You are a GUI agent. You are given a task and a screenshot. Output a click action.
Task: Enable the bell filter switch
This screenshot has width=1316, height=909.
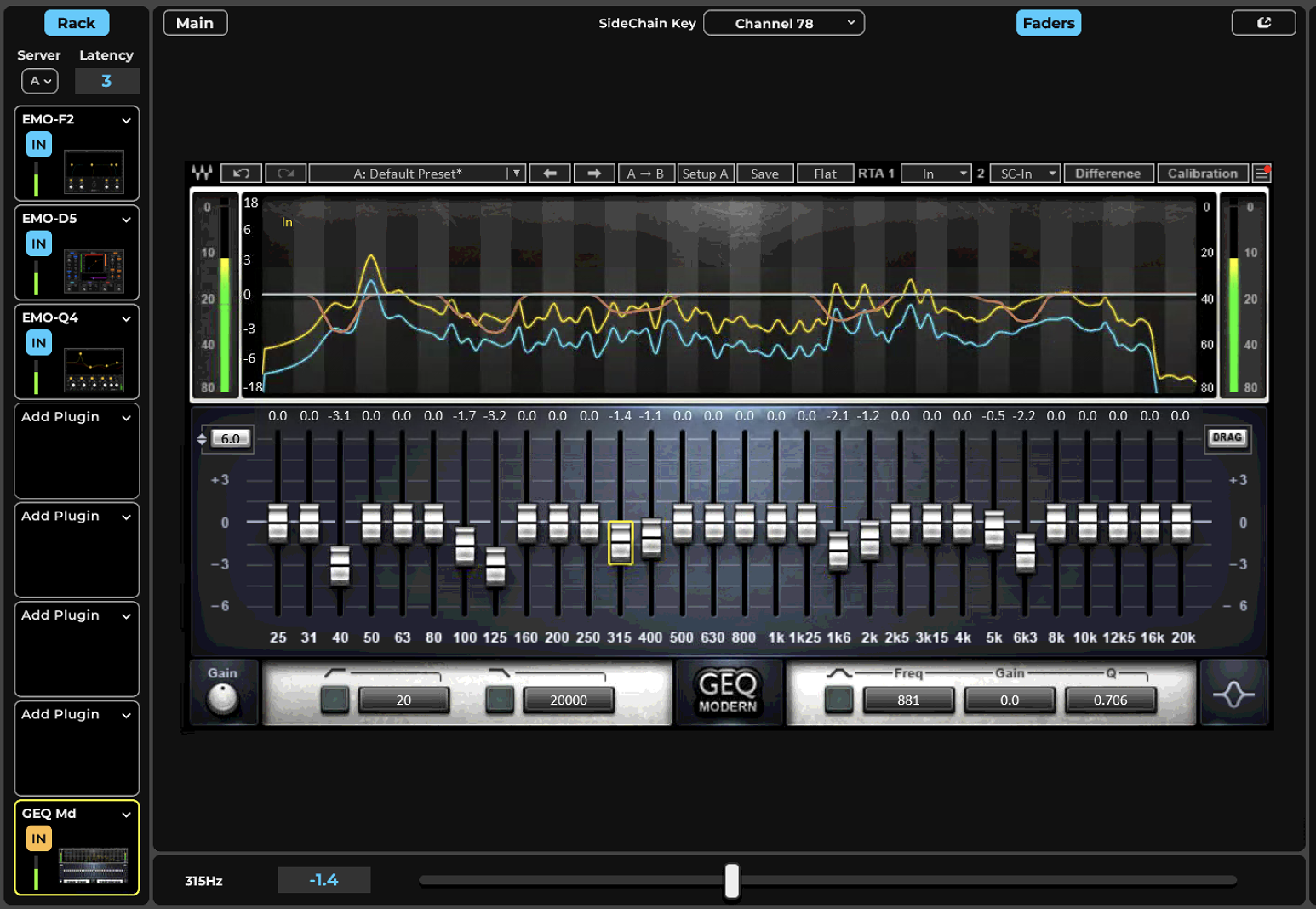point(838,700)
